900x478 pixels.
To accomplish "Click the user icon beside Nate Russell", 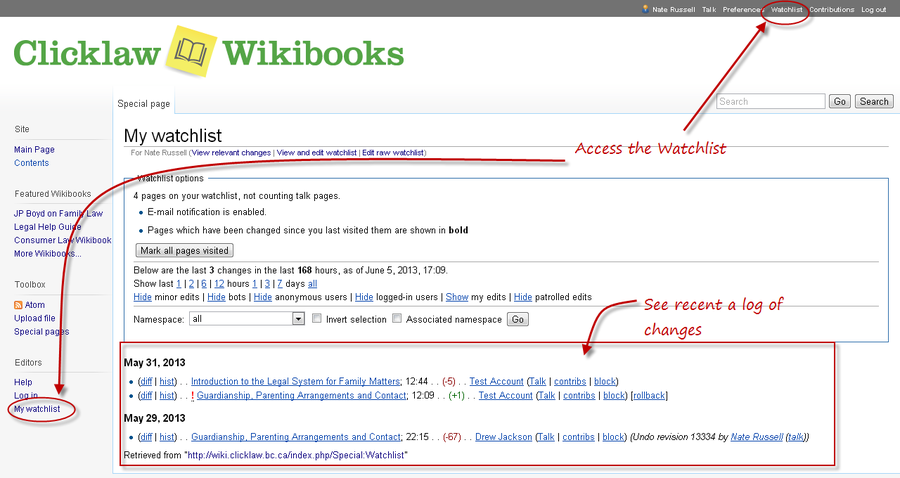I will 646,9.
